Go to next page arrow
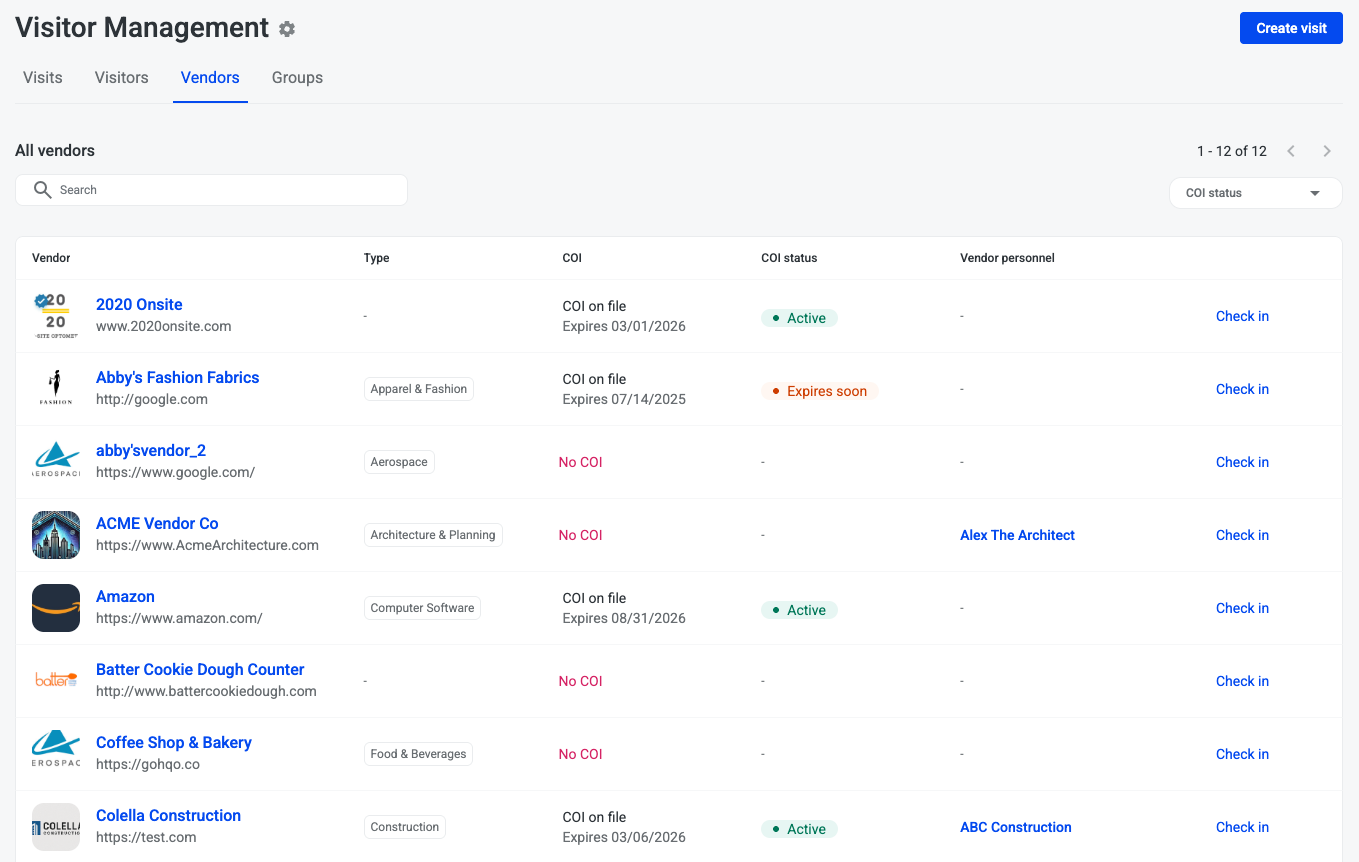 coord(1327,151)
